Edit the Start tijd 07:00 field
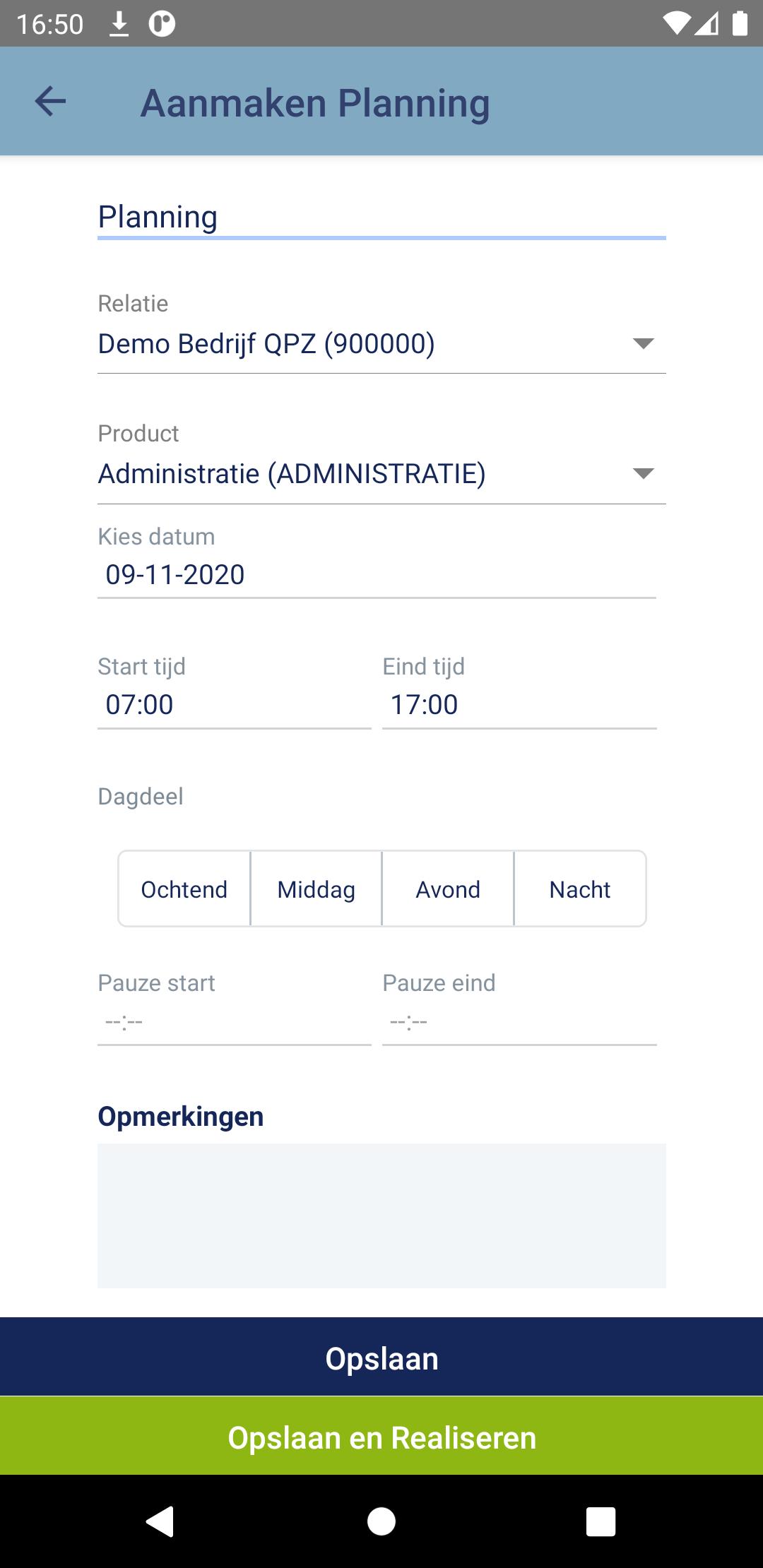Screen dimensions: 763x1568 tap(235, 705)
